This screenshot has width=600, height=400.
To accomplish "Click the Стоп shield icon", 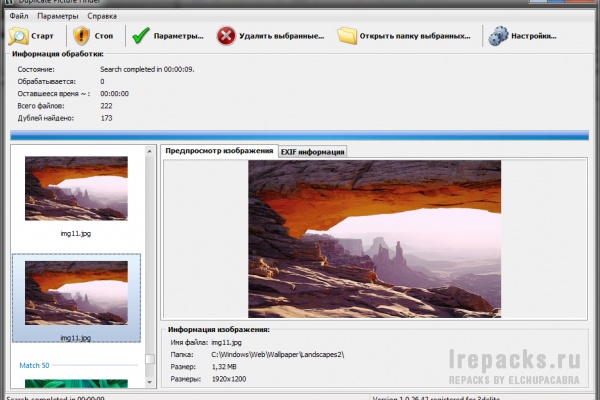I will [81, 36].
